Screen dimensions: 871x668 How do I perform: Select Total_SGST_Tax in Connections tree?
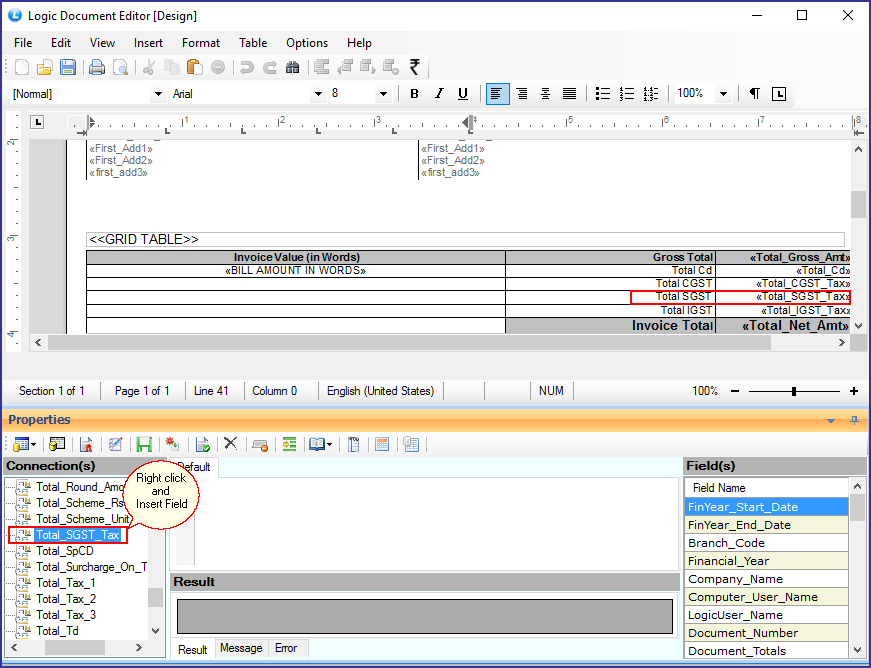[x=78, y=535]
